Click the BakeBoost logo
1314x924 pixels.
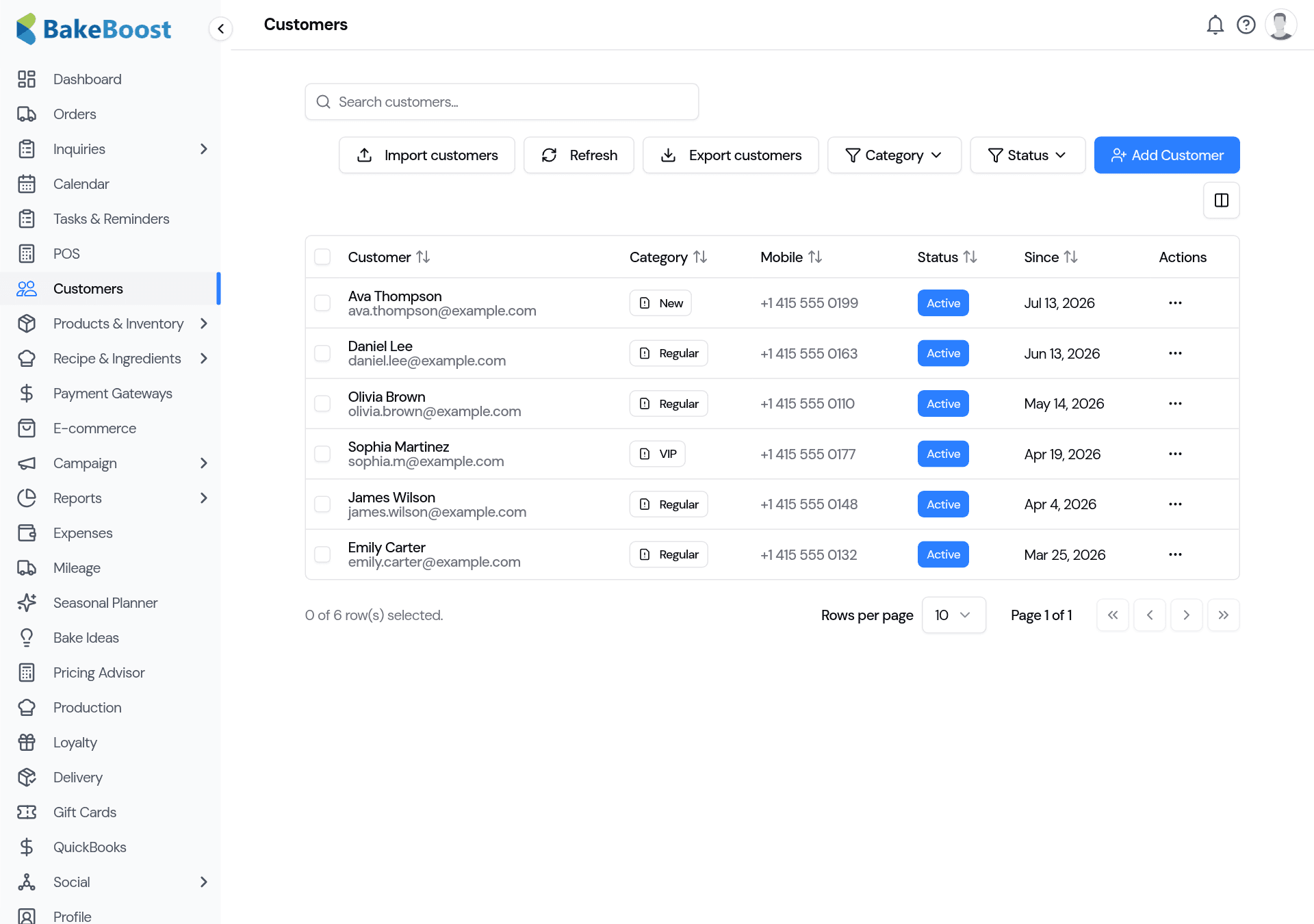[94, 29]
